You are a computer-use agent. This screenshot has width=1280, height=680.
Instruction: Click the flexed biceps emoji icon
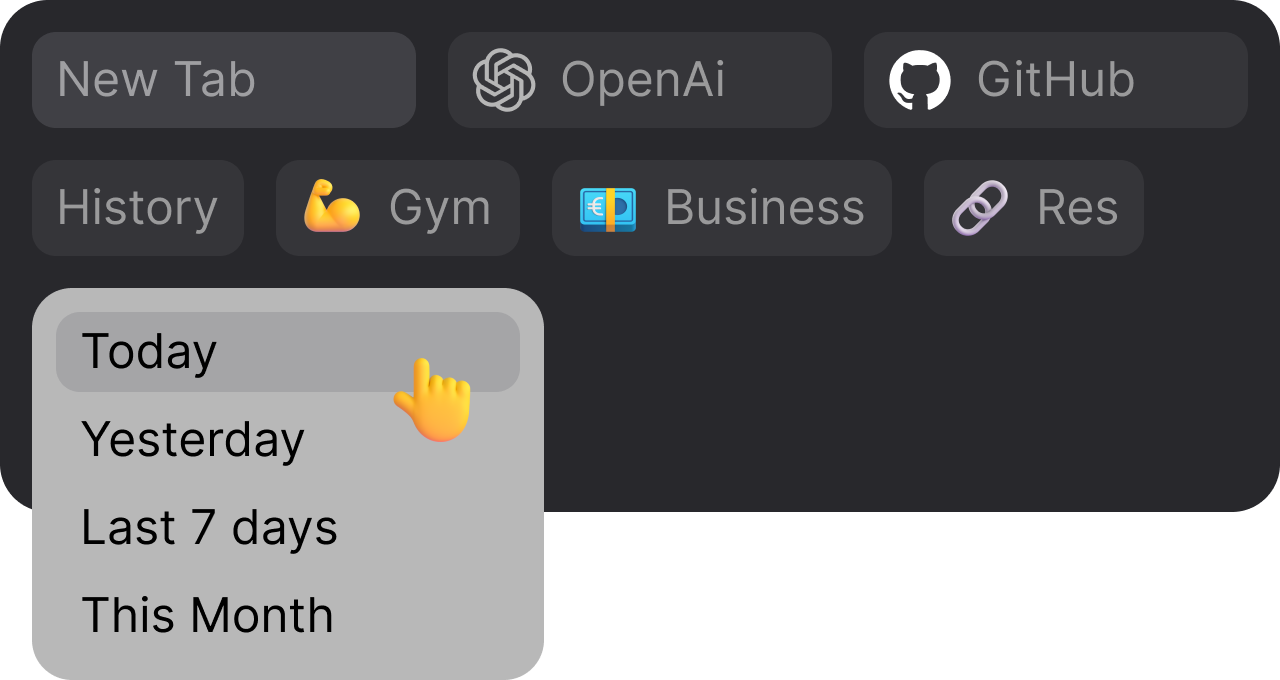click(x=332, y=207)
